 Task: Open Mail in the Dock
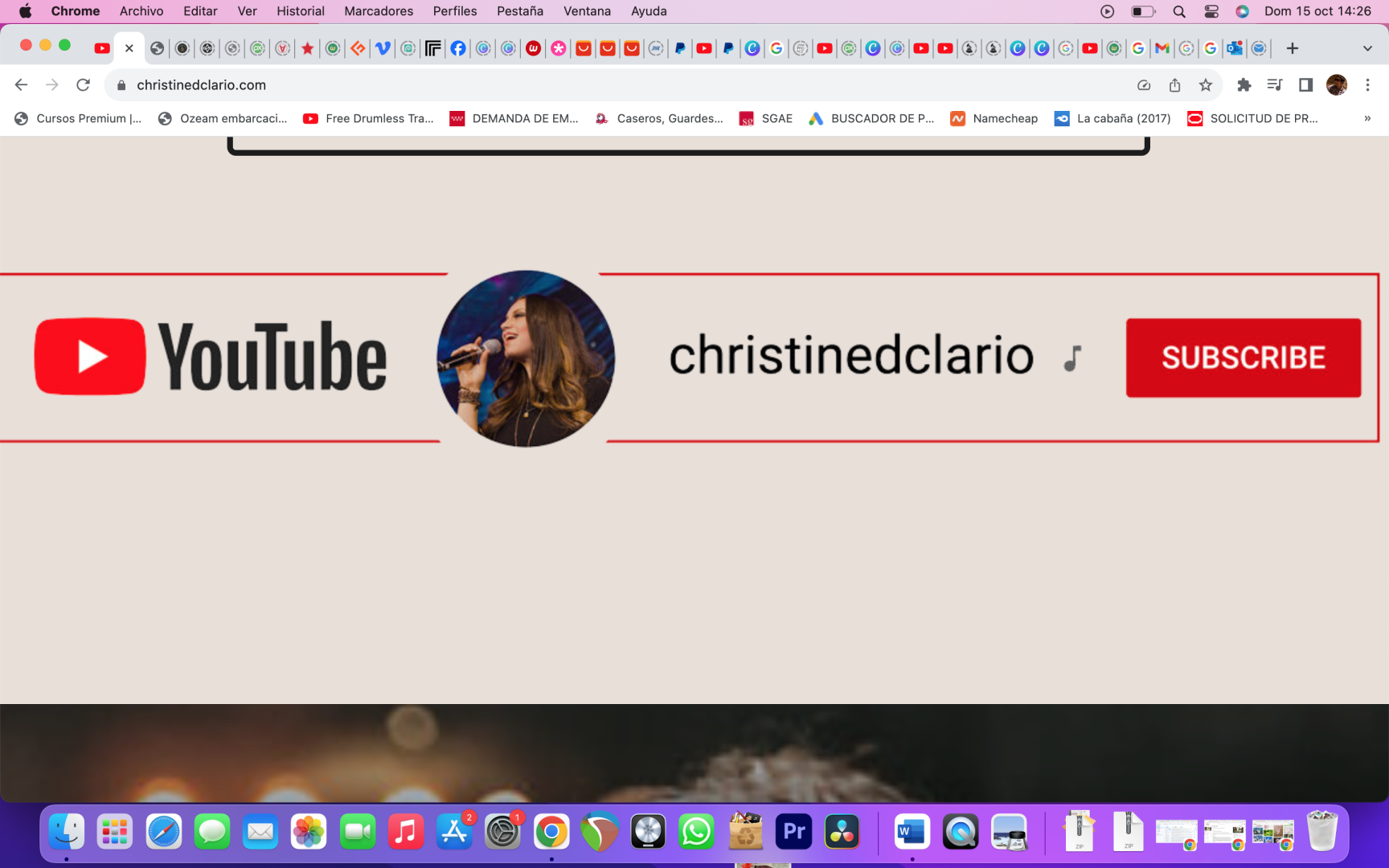click(260, 832)
